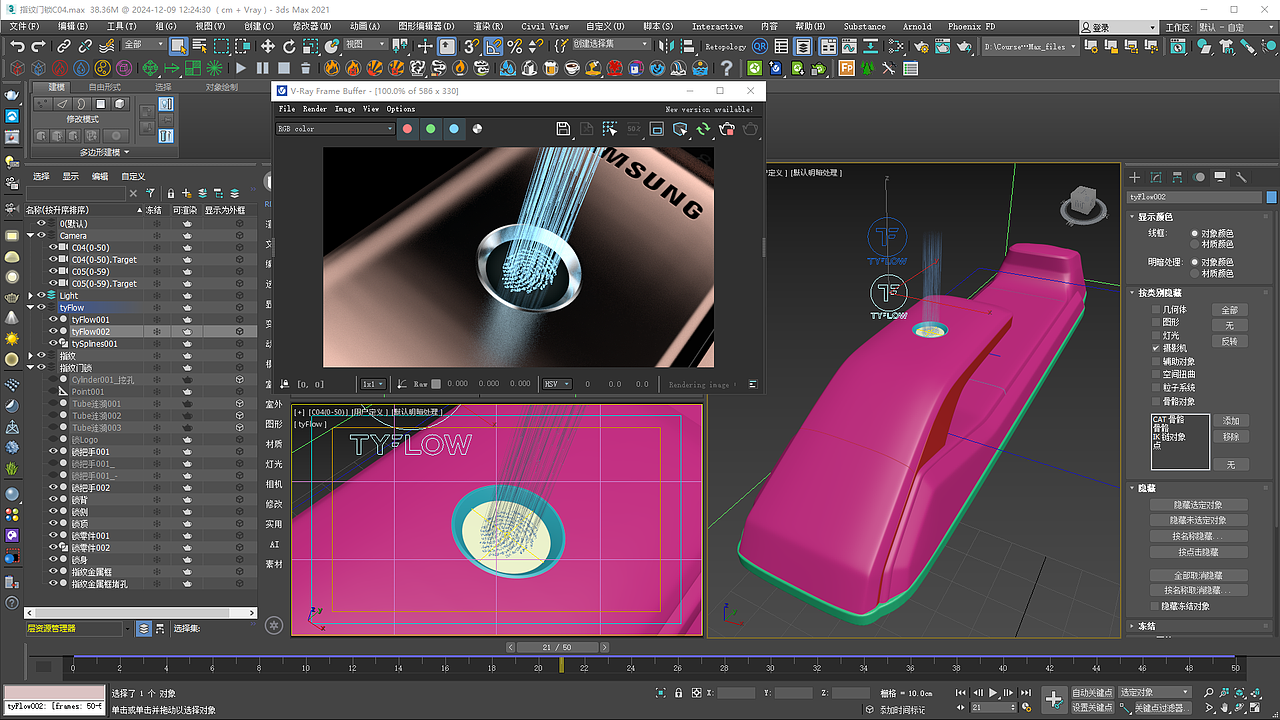Open the Display monitor tab in command panel
Image resolution: width=1280 pixels, height=720 pixels.
click(x=1221, y=177)
